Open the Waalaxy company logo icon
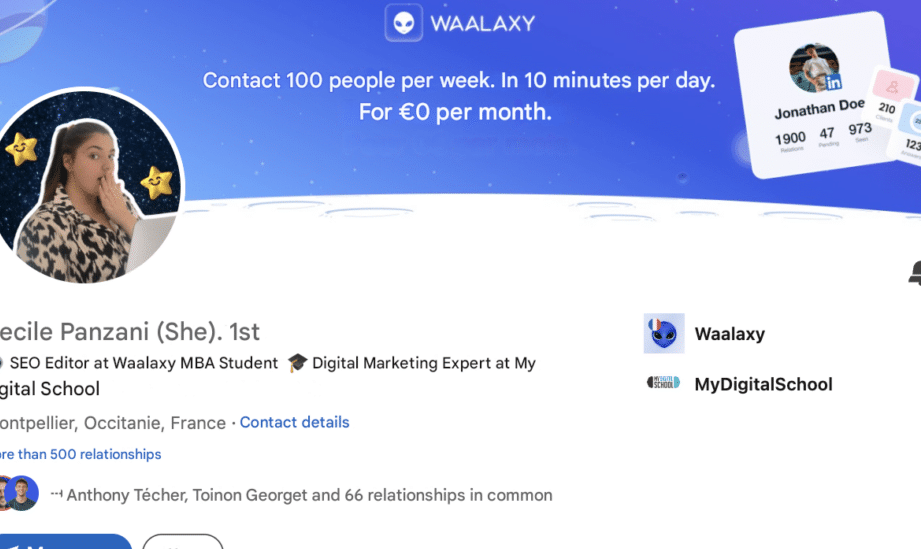The height and width of the screenshot is (549, 921). tap(664, 334)
